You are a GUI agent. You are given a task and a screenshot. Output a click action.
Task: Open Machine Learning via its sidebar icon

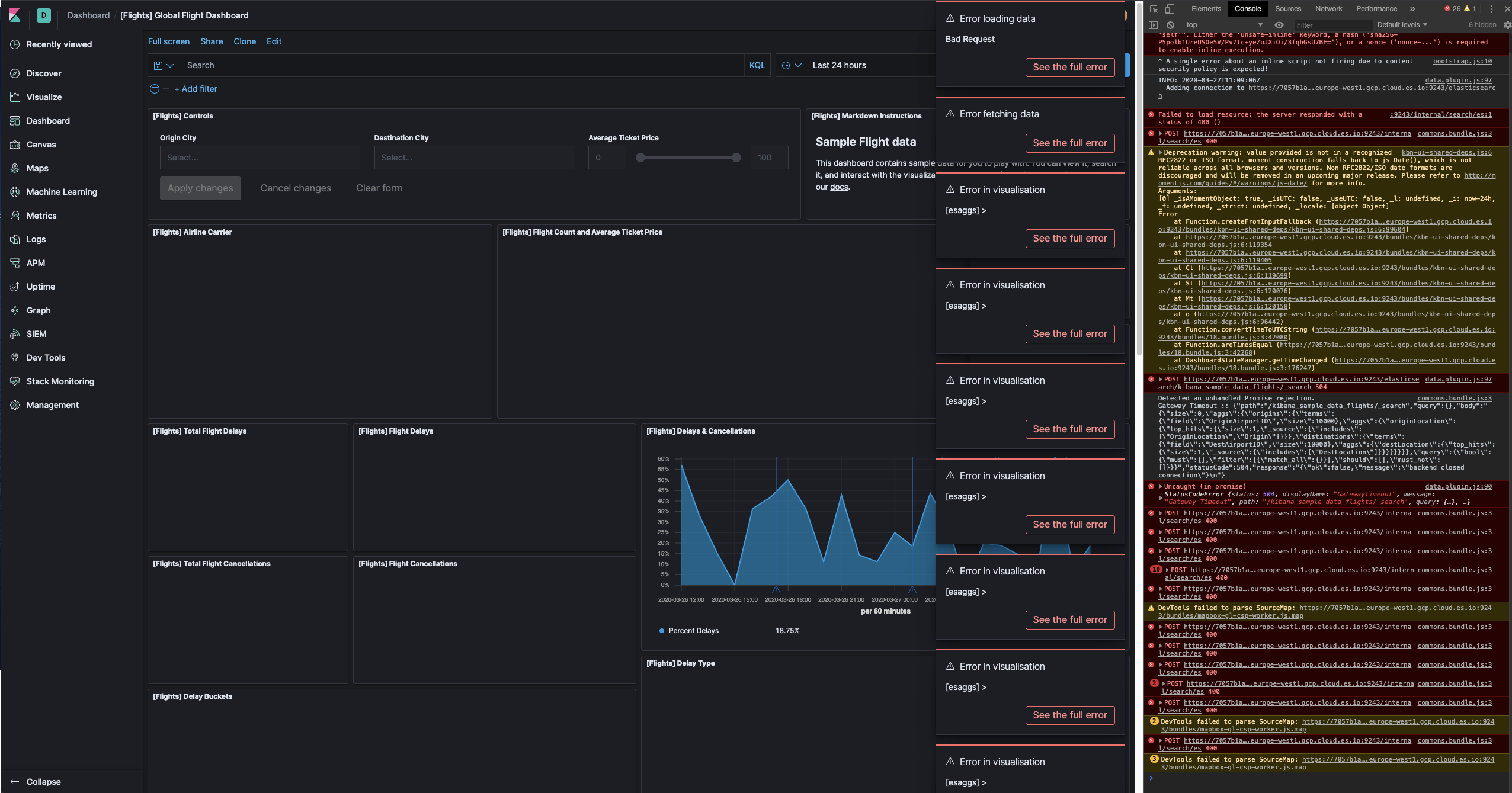(15, 192)
